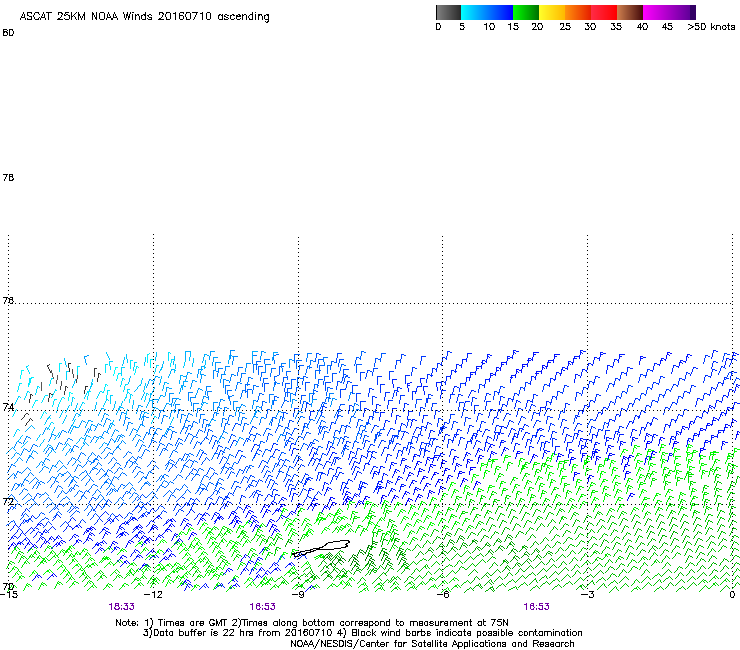This screenshot has height=650, width=740.
Task: Click the '18:53' time label nearest the -9 longitude
Action: pyautogui.click(x=262, y=607)
